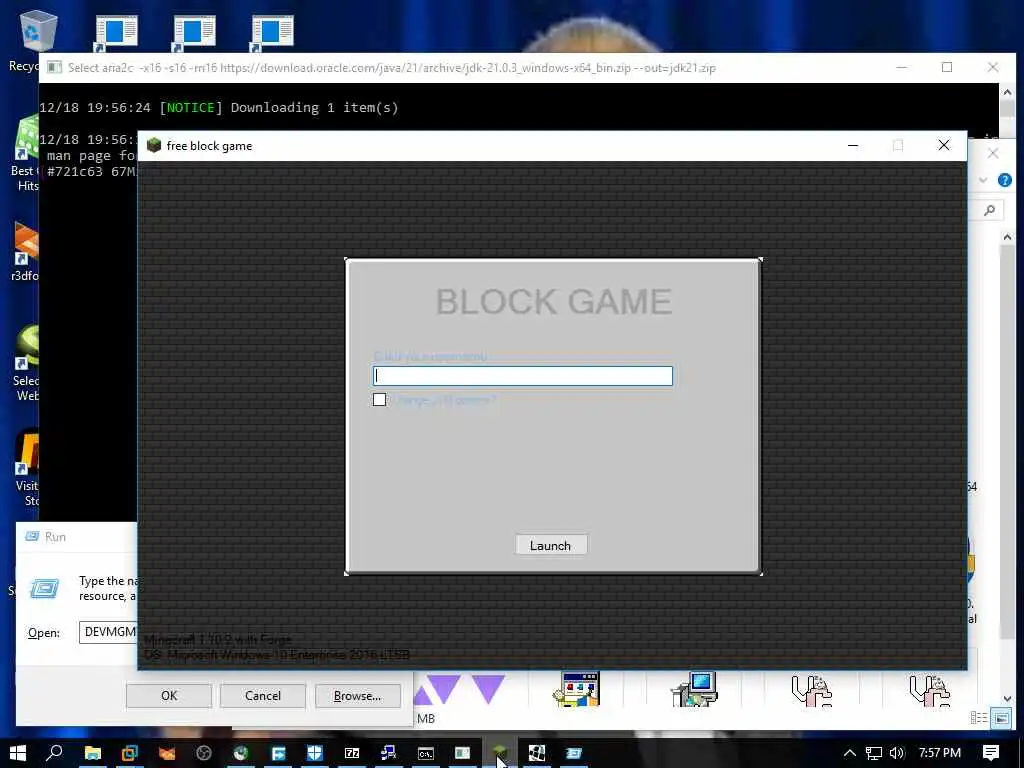
Task: Click the console window scroll-up arrow
Action: (1007, 92)
